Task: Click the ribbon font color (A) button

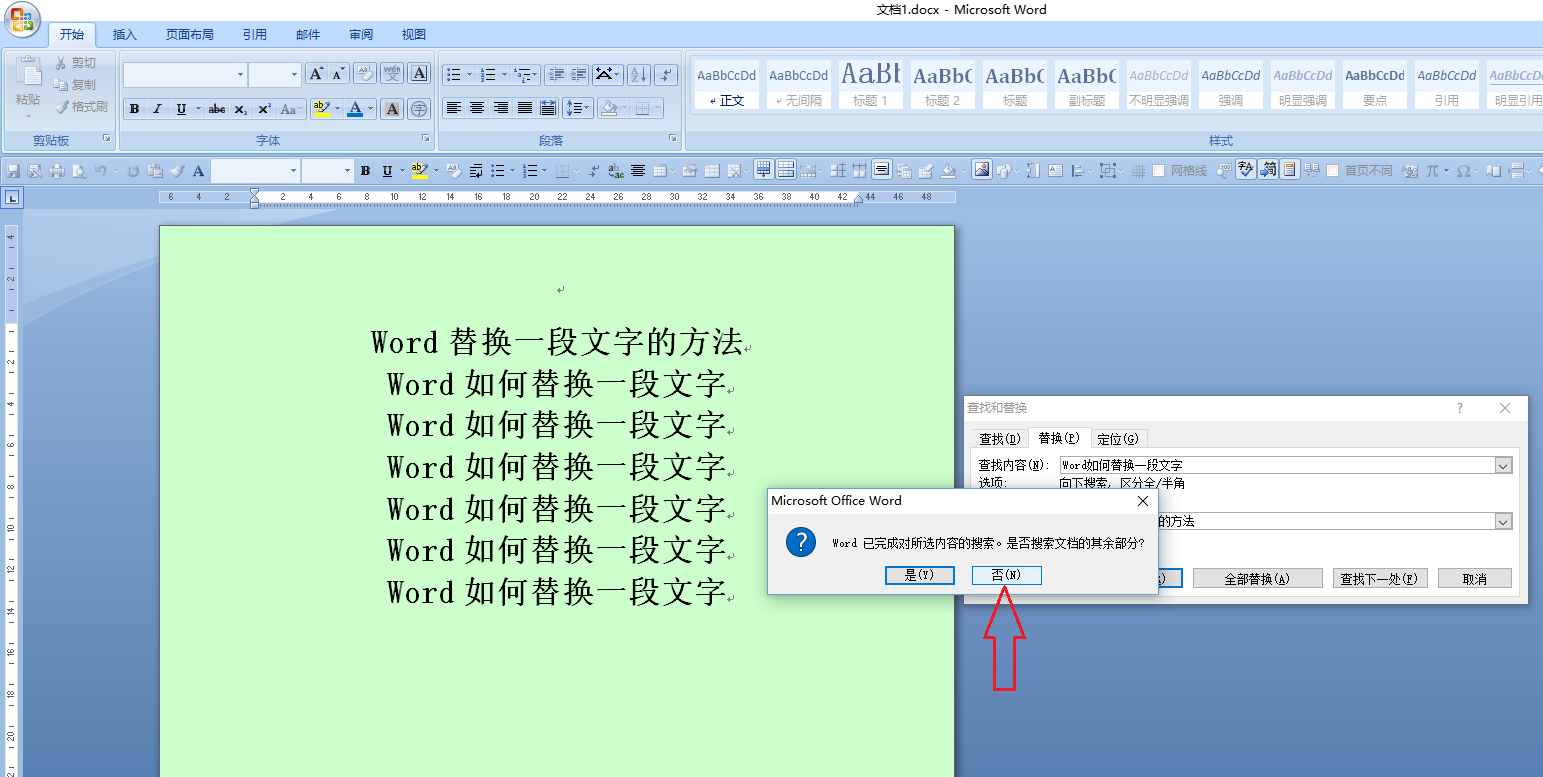Action: 354,109
